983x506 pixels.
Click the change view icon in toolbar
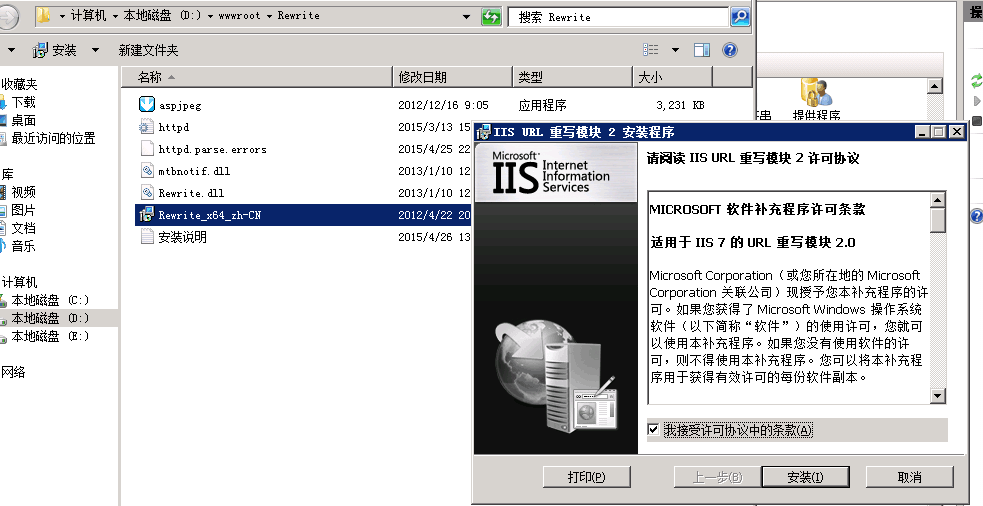click(x=651, y=50)
